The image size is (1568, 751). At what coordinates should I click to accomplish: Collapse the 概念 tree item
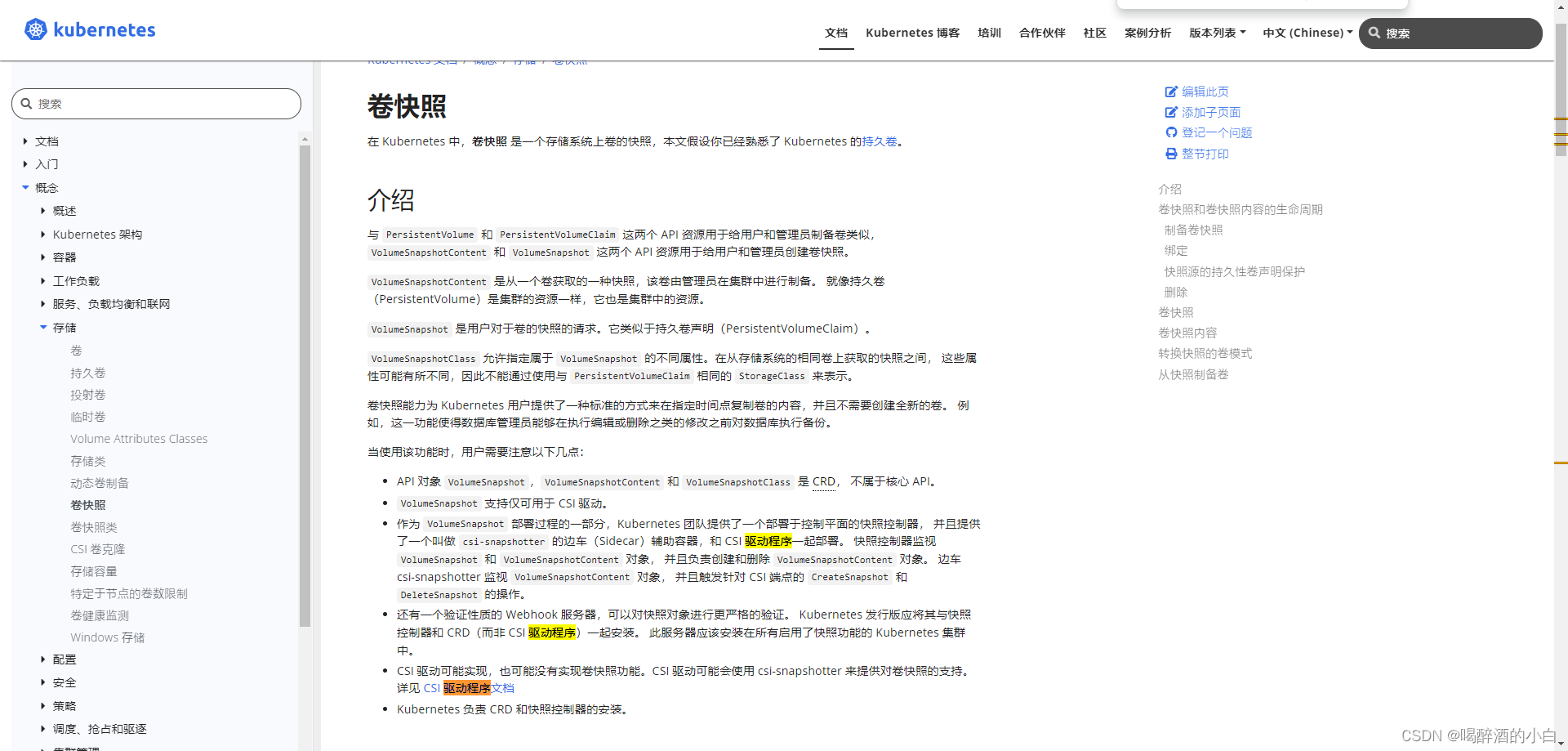(25, 187)
